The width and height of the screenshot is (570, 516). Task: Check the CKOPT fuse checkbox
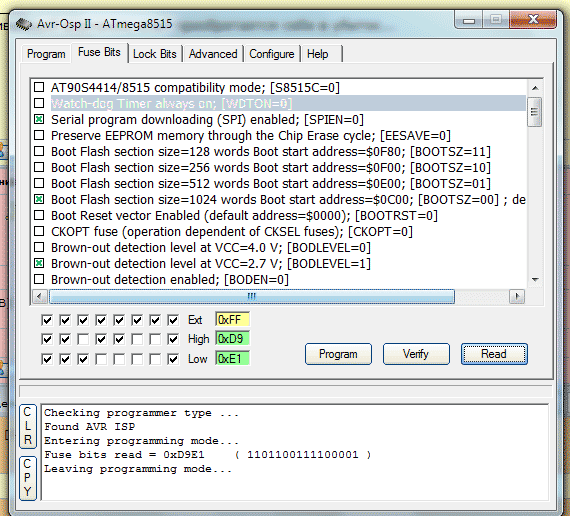(39, 231)
